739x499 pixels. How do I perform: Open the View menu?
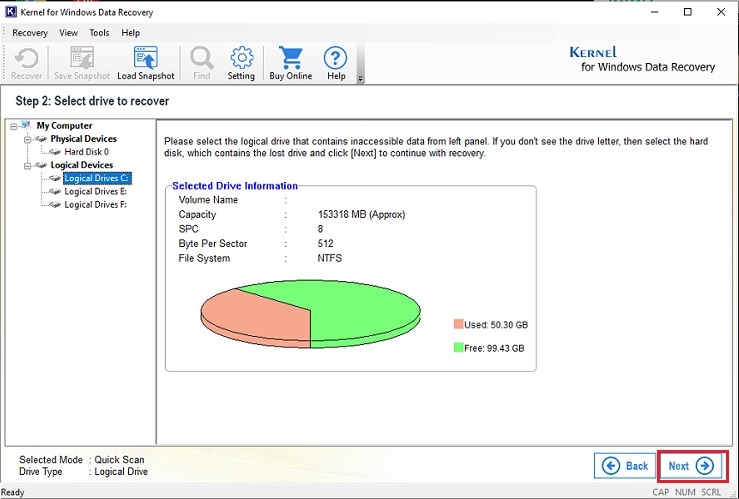click(68, 33)
